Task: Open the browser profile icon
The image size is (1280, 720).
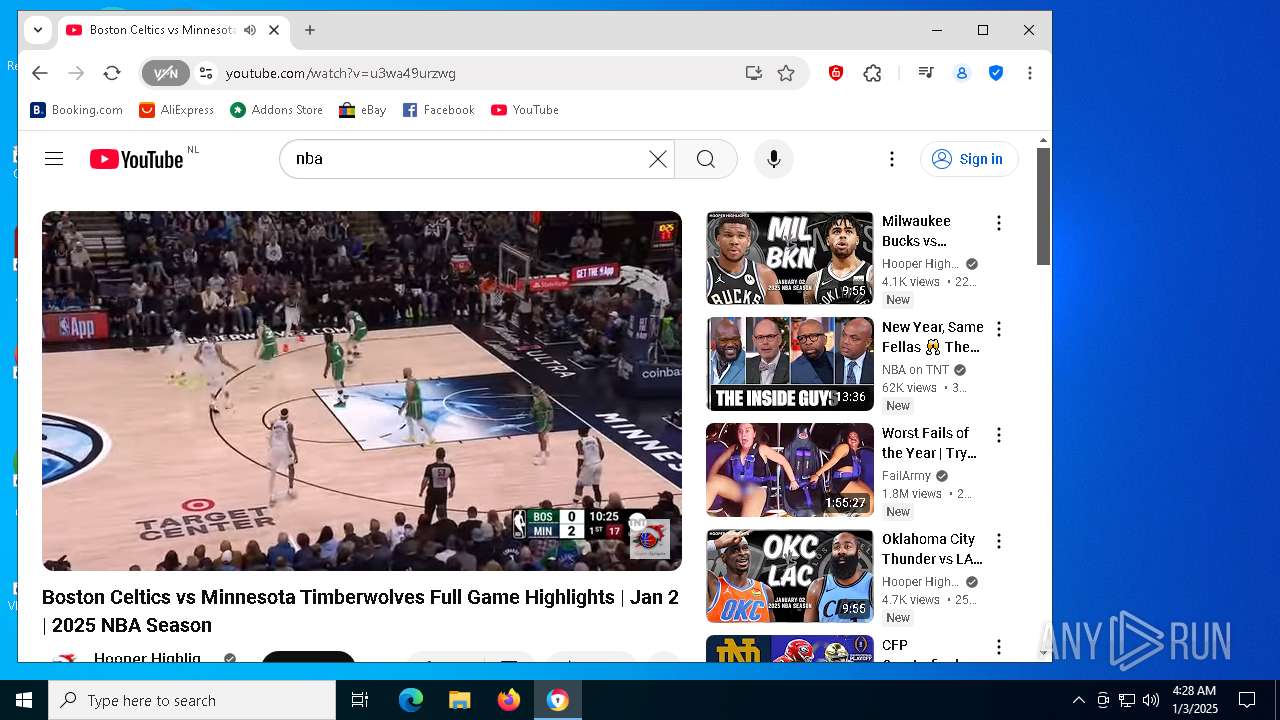Action: pyautogui.click(x=962, y=73)
